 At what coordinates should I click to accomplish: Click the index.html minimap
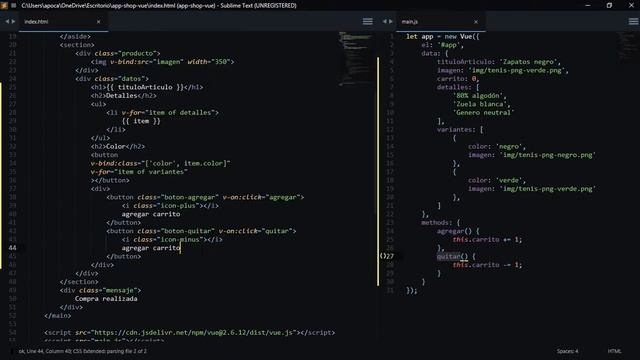coord(355,59)
